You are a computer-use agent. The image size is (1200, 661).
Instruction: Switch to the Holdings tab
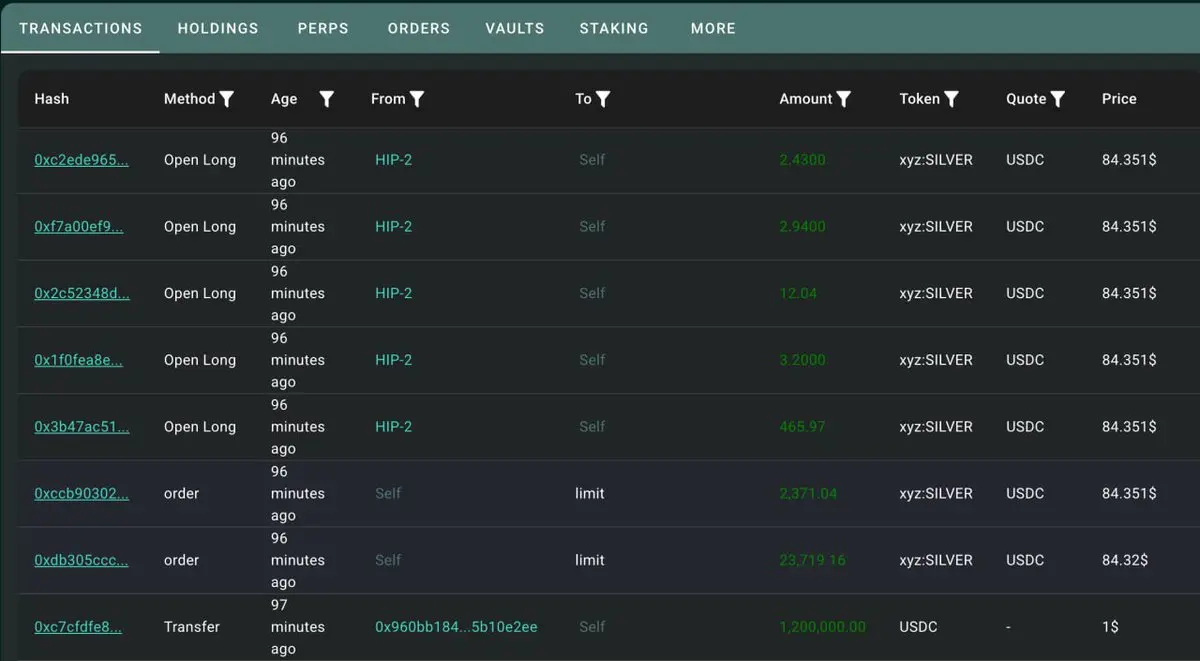tap(218, 28)
